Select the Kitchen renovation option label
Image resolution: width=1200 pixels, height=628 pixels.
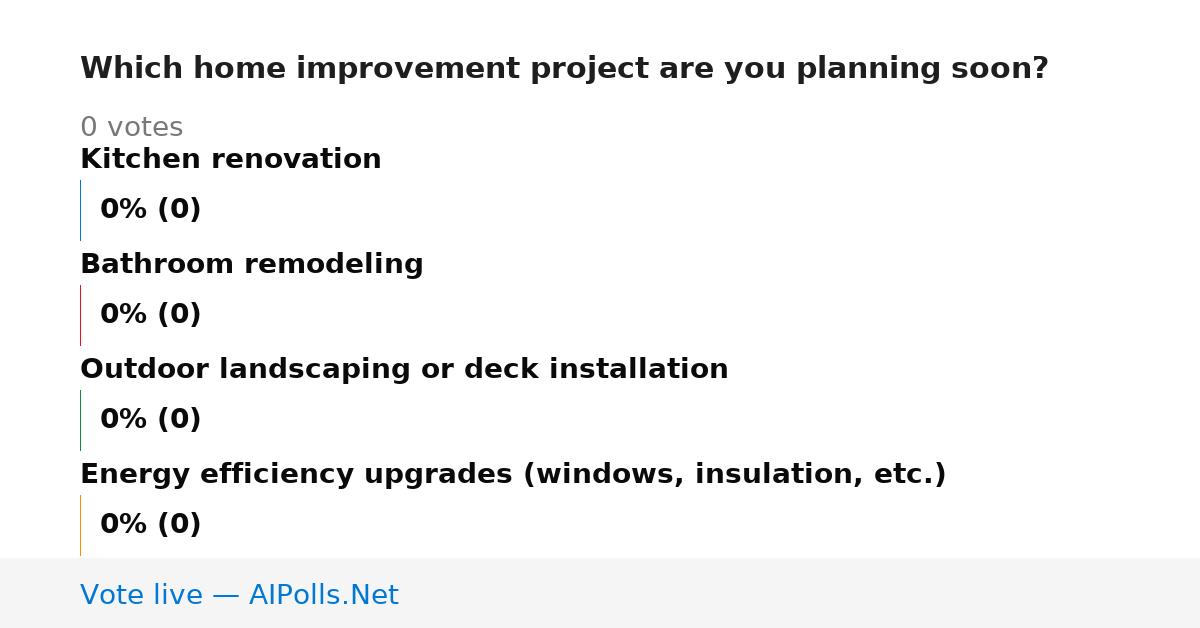coord(231,159)
